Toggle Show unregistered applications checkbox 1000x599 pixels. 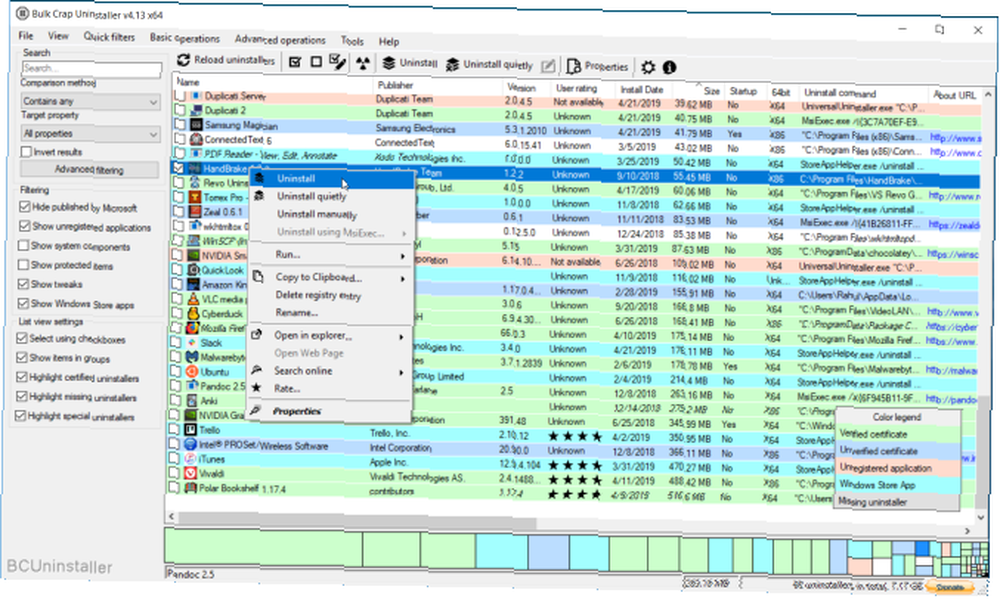[x=25, y=226]
